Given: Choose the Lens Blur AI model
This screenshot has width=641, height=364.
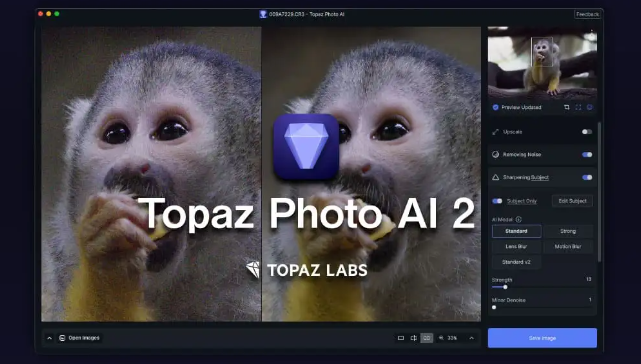Looking at the screenshot, I should [517, 247].
